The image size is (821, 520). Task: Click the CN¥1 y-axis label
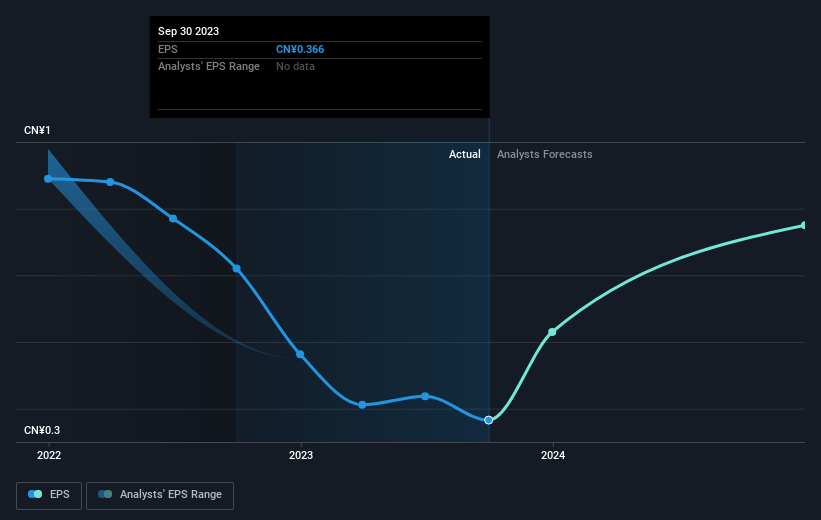coord(37,130)
